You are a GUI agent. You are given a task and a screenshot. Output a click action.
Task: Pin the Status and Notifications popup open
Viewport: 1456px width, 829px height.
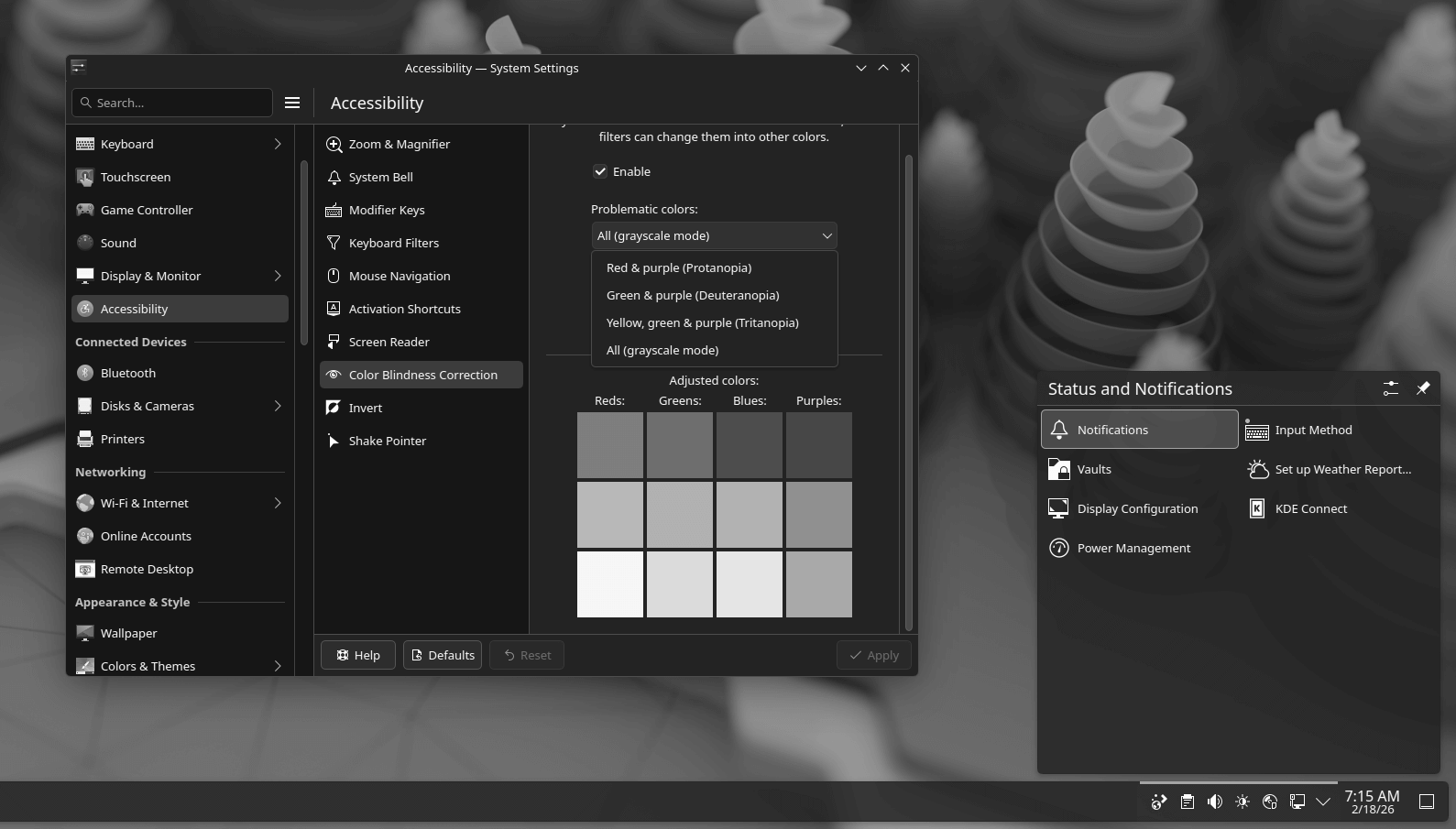point(1423,388)
